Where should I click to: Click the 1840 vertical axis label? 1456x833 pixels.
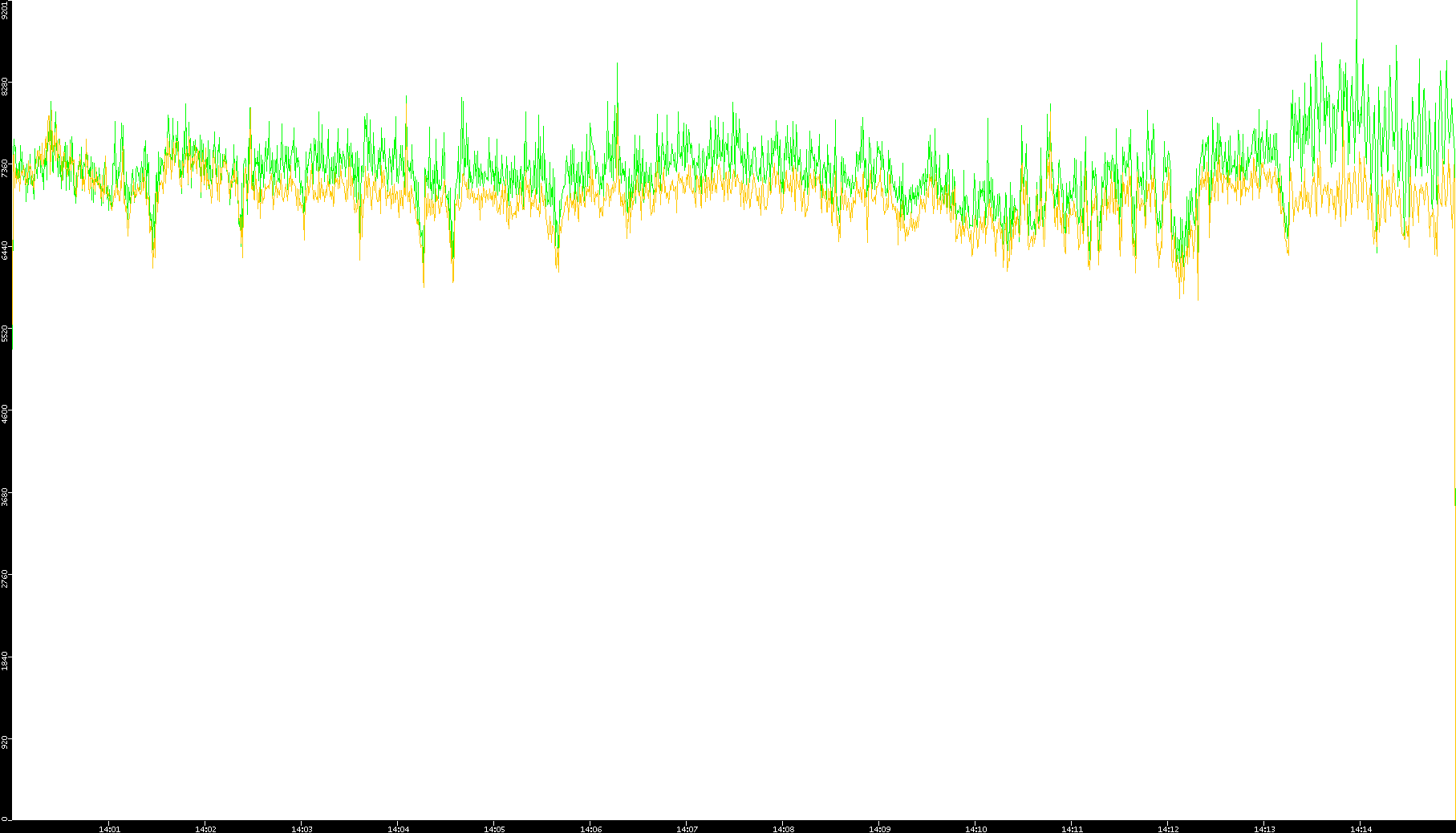point(5,661)
